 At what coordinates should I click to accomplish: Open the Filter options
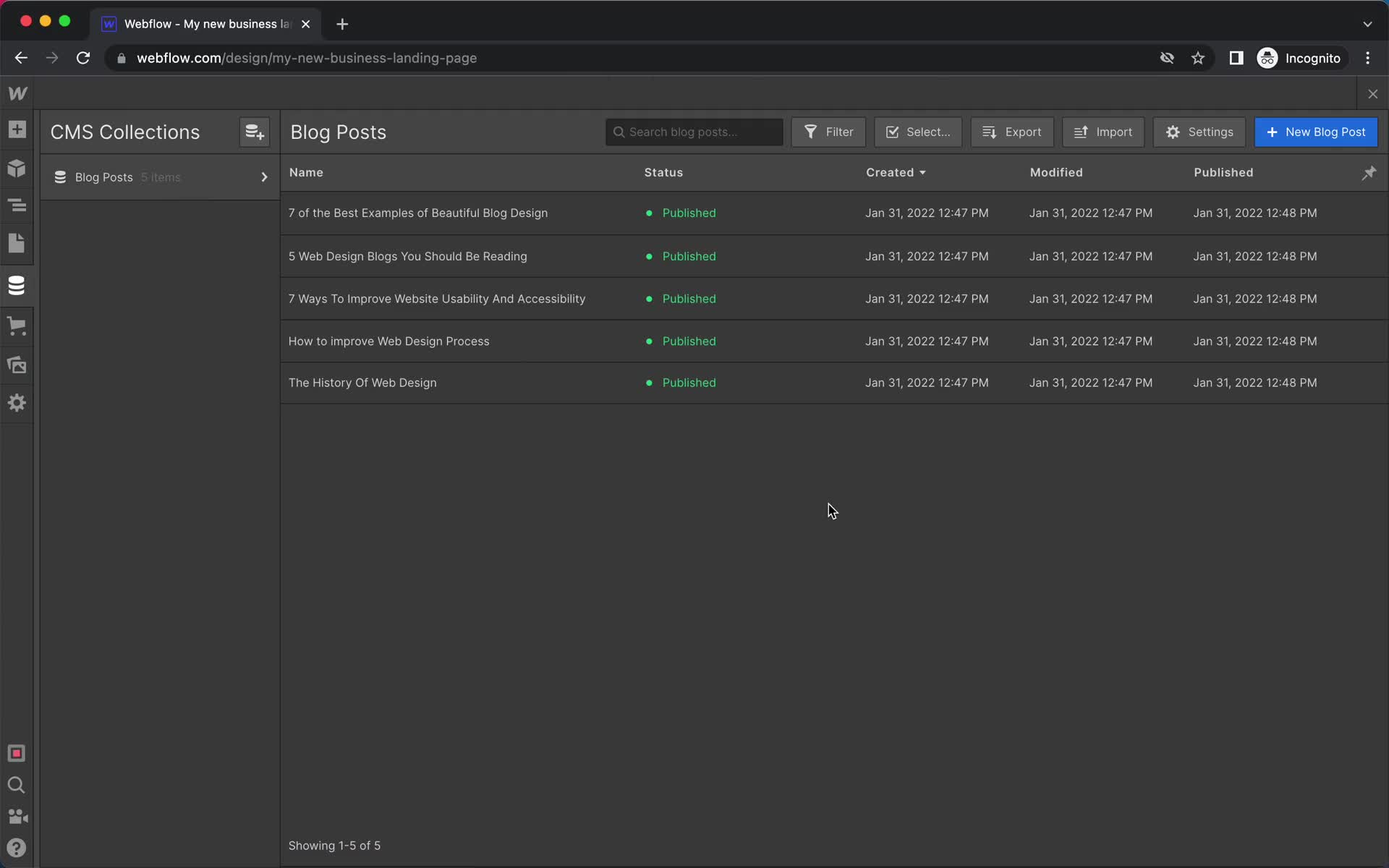(x=828, y=132)
